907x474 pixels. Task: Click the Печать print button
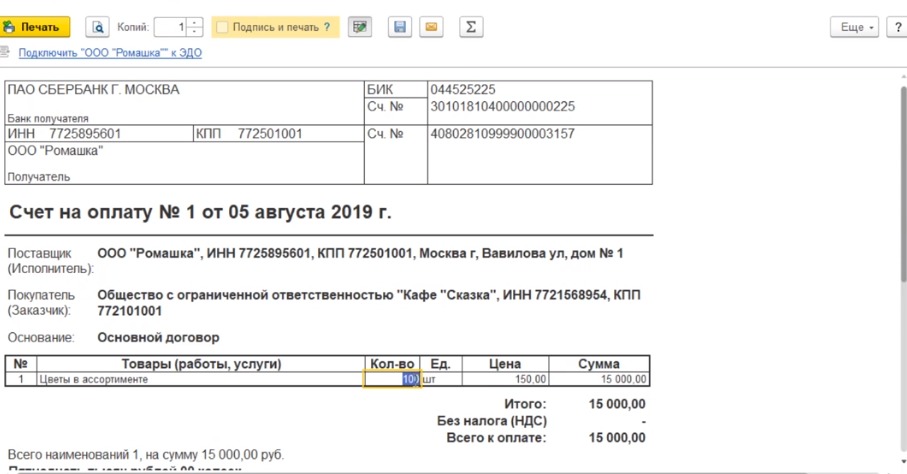click(x=36, y=27)
